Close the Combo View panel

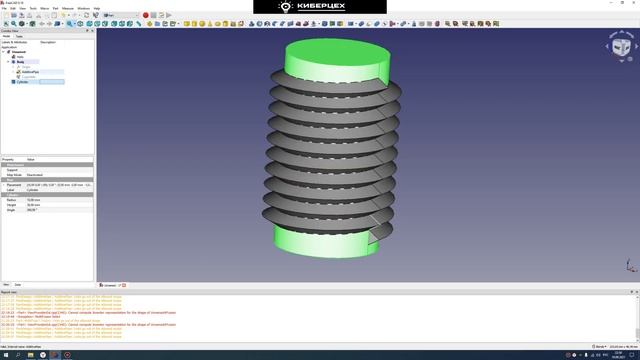coord(92,31)
